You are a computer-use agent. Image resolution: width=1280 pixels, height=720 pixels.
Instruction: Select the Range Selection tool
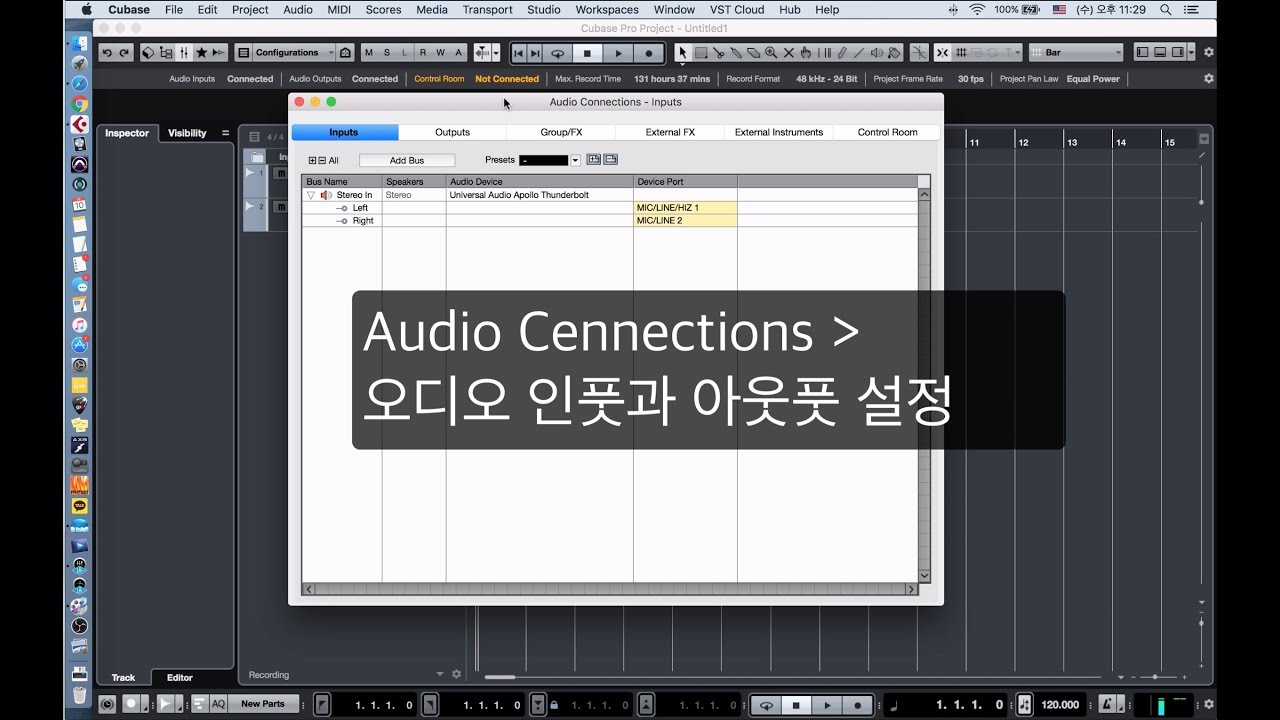tap(701, 53)
